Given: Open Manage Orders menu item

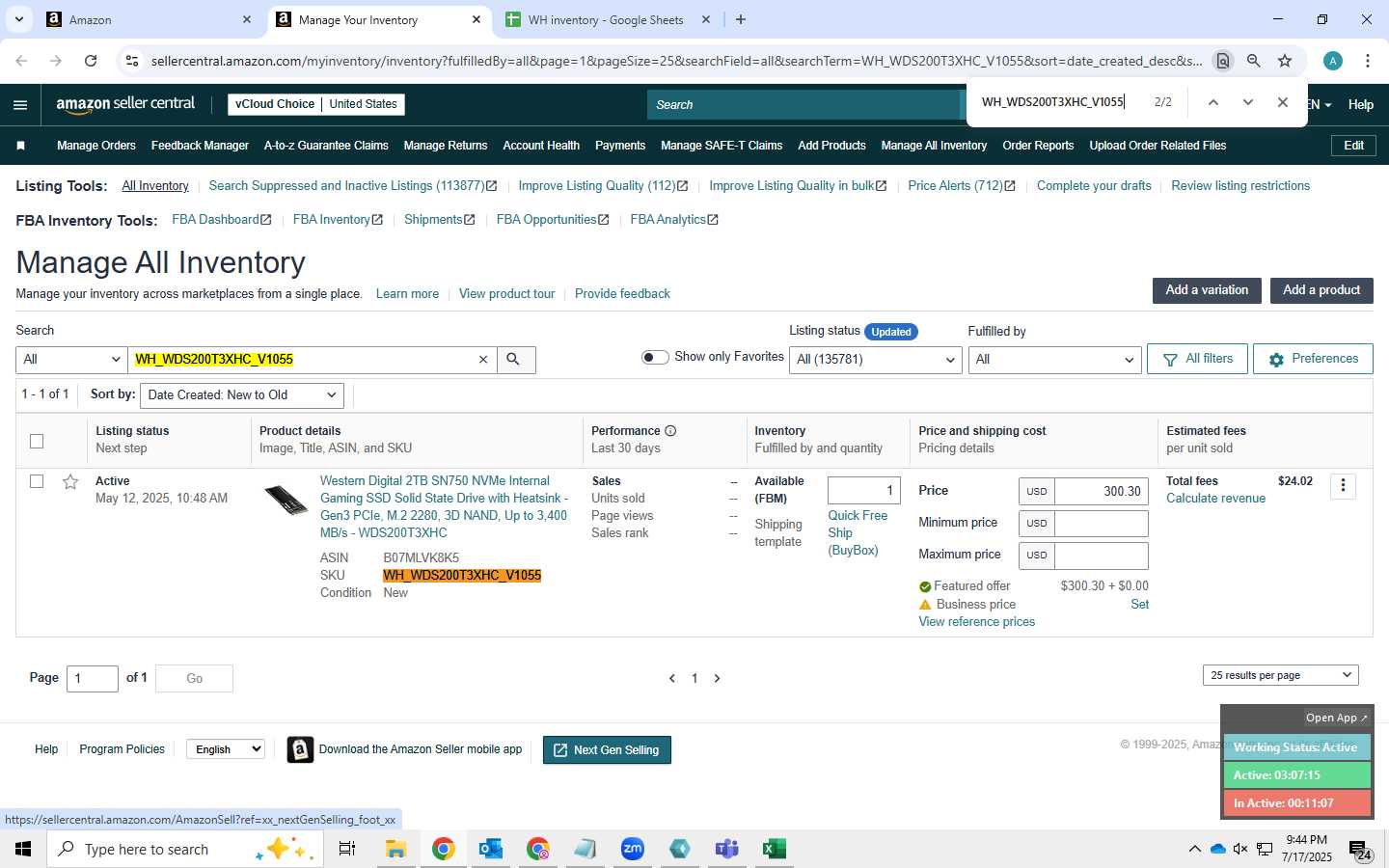Looking at the screenshot, I should click(x=96, y=146).
